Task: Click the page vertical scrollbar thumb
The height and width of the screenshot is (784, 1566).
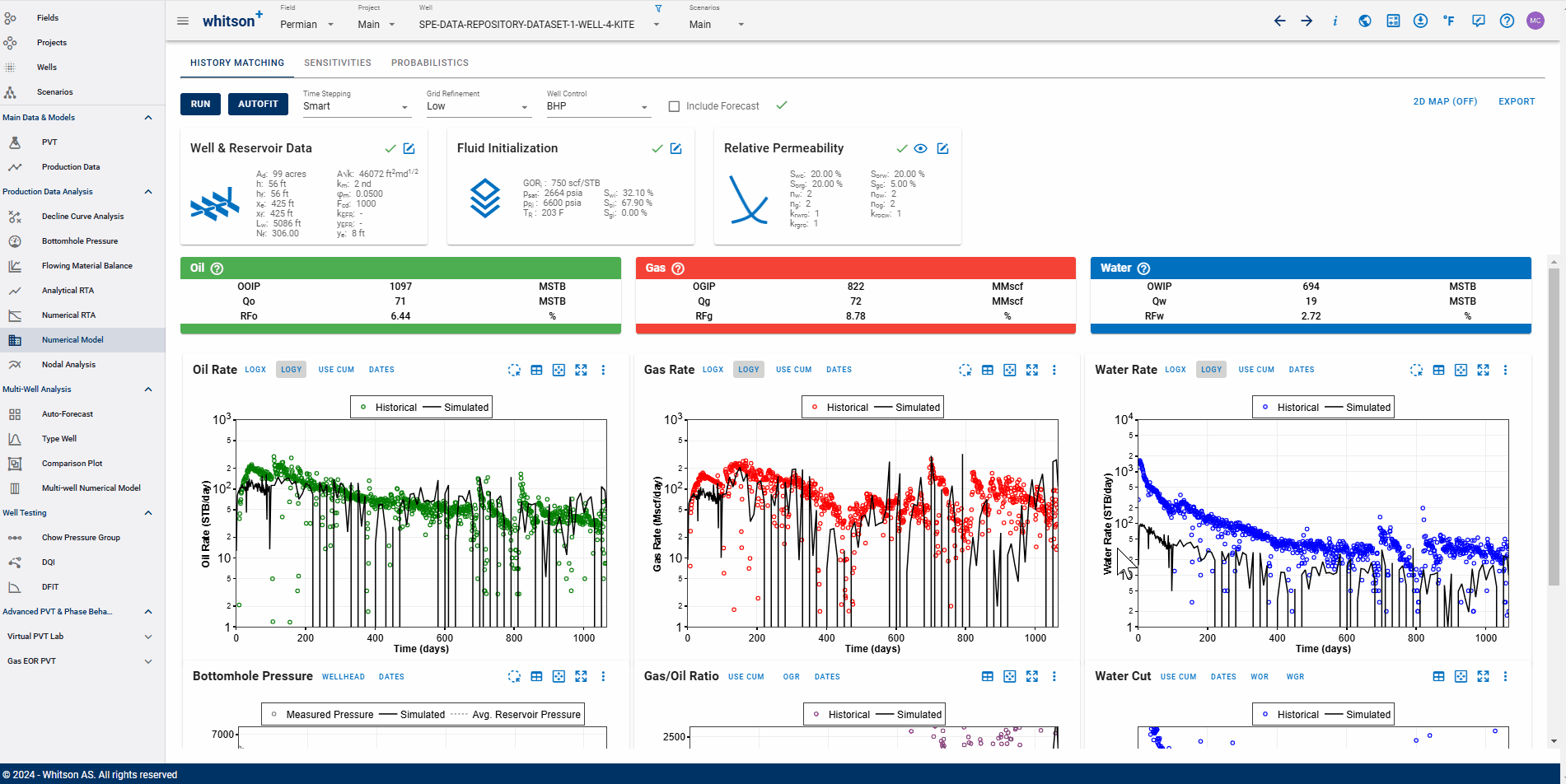Action: click(x=1554, y=427)
